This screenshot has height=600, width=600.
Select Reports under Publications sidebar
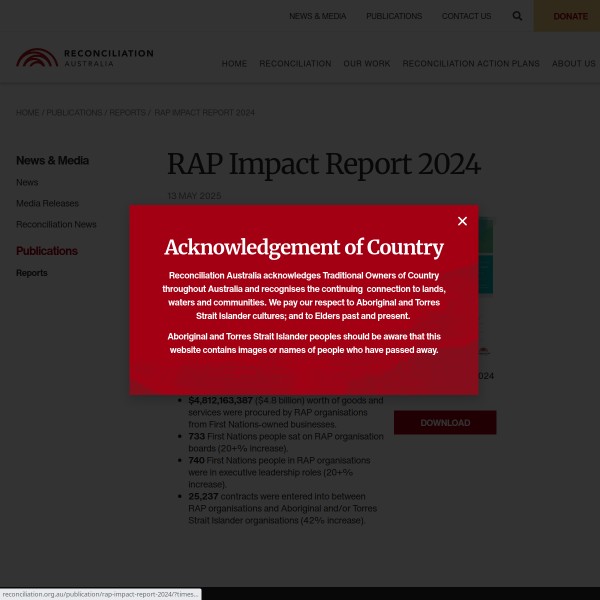coord(32,273)
